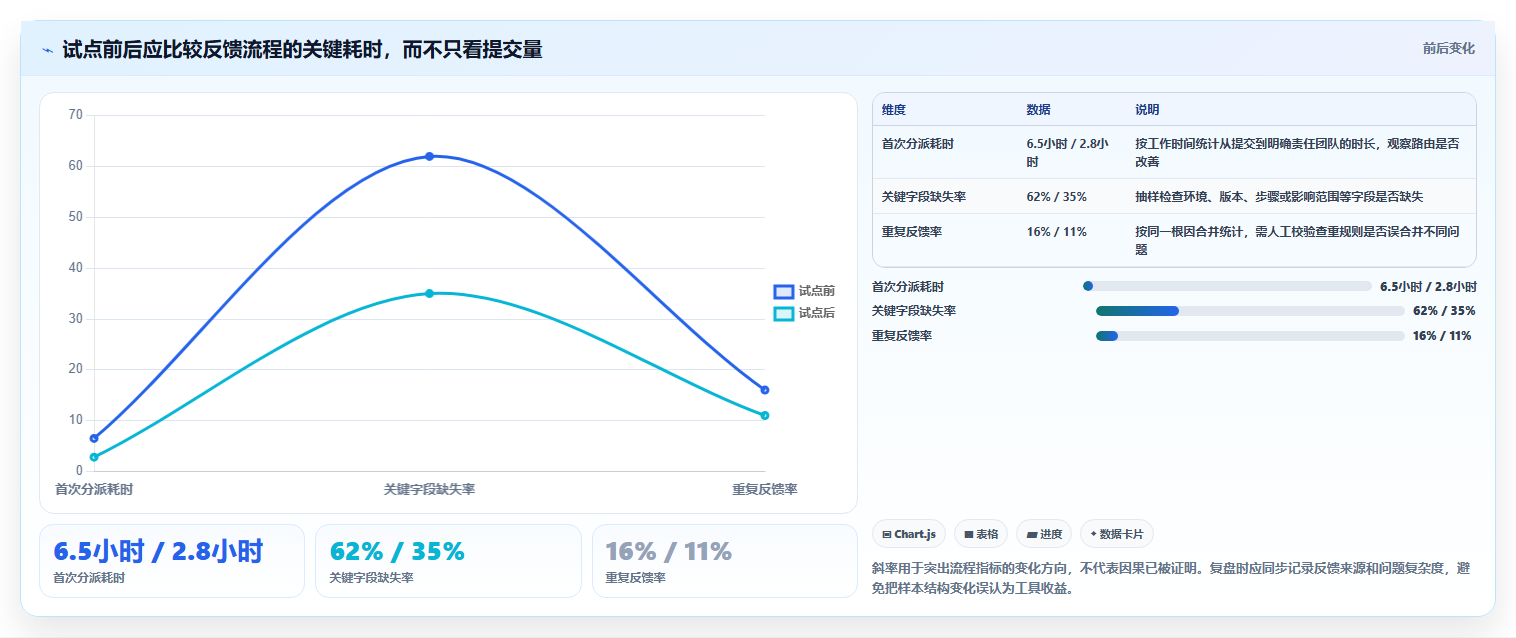Viewport: 1516px width, 638px height.
Task: Select the 16% / 11% data card
Action: pos(724,561)
